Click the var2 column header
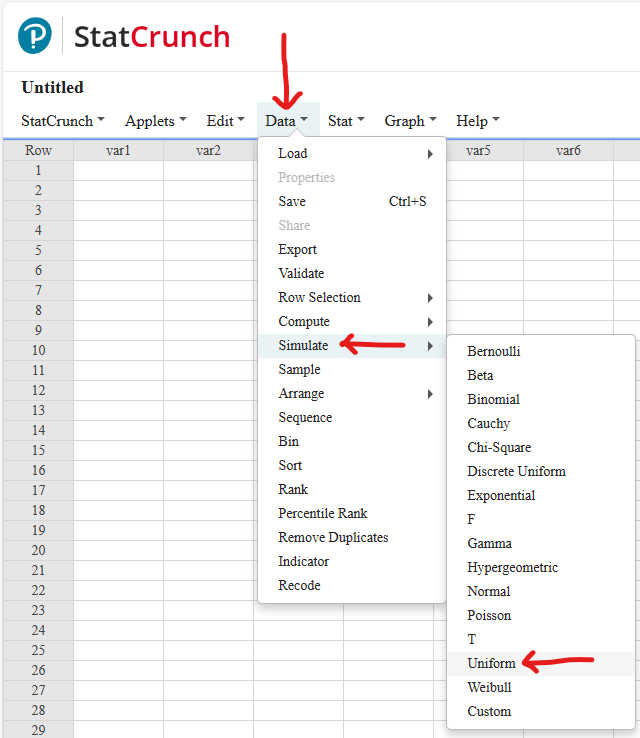Screen dimensions: 640x738 [x=208, y=151]
